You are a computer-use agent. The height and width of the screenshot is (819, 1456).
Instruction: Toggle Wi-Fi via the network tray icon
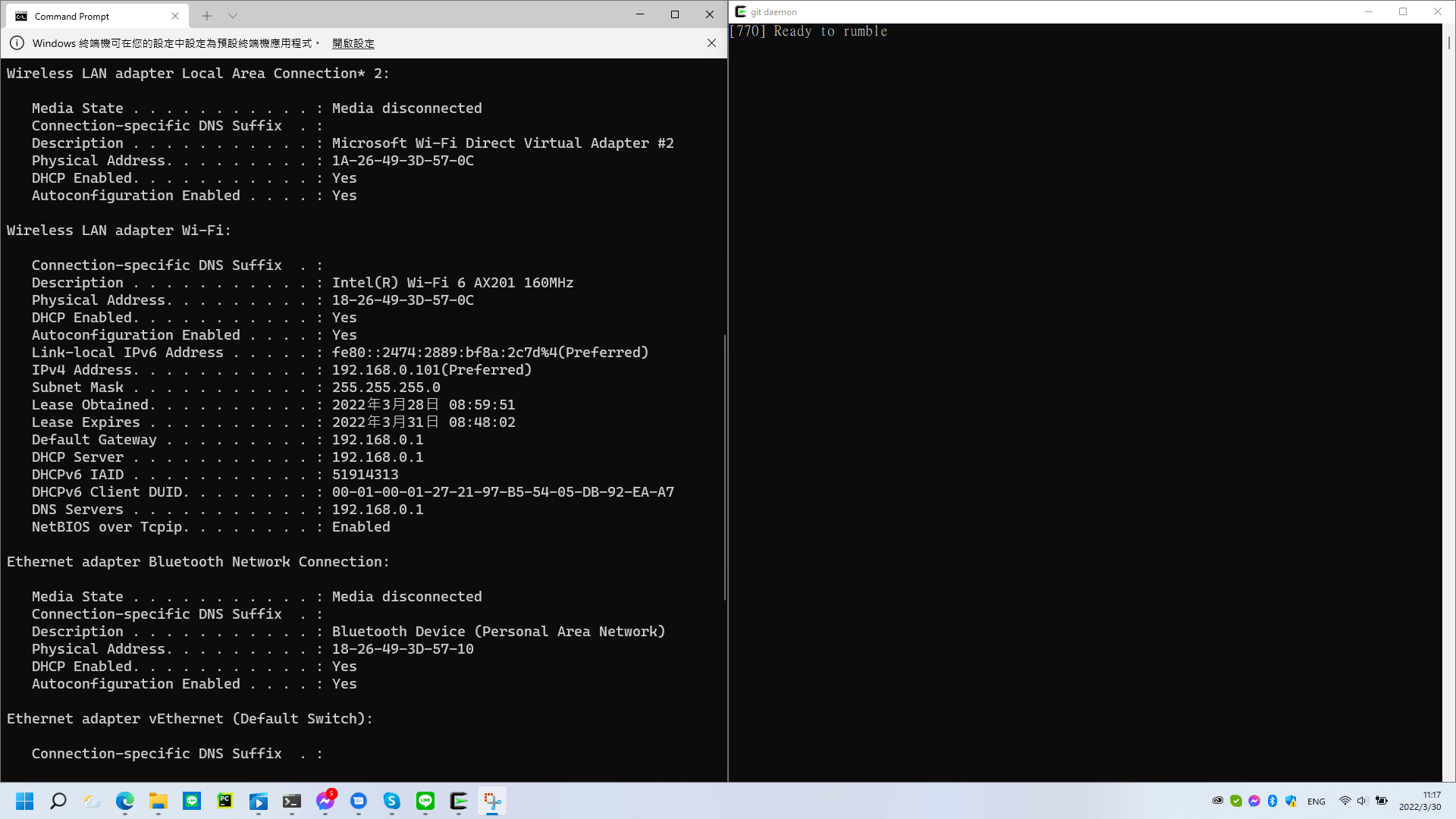pyautogui.click(x=1346, y=801)
